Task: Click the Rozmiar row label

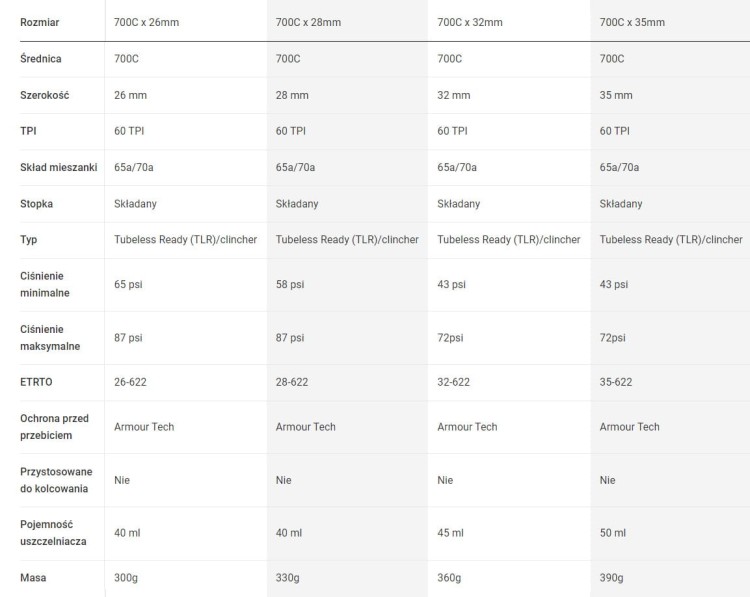Action: click(40, 22)
